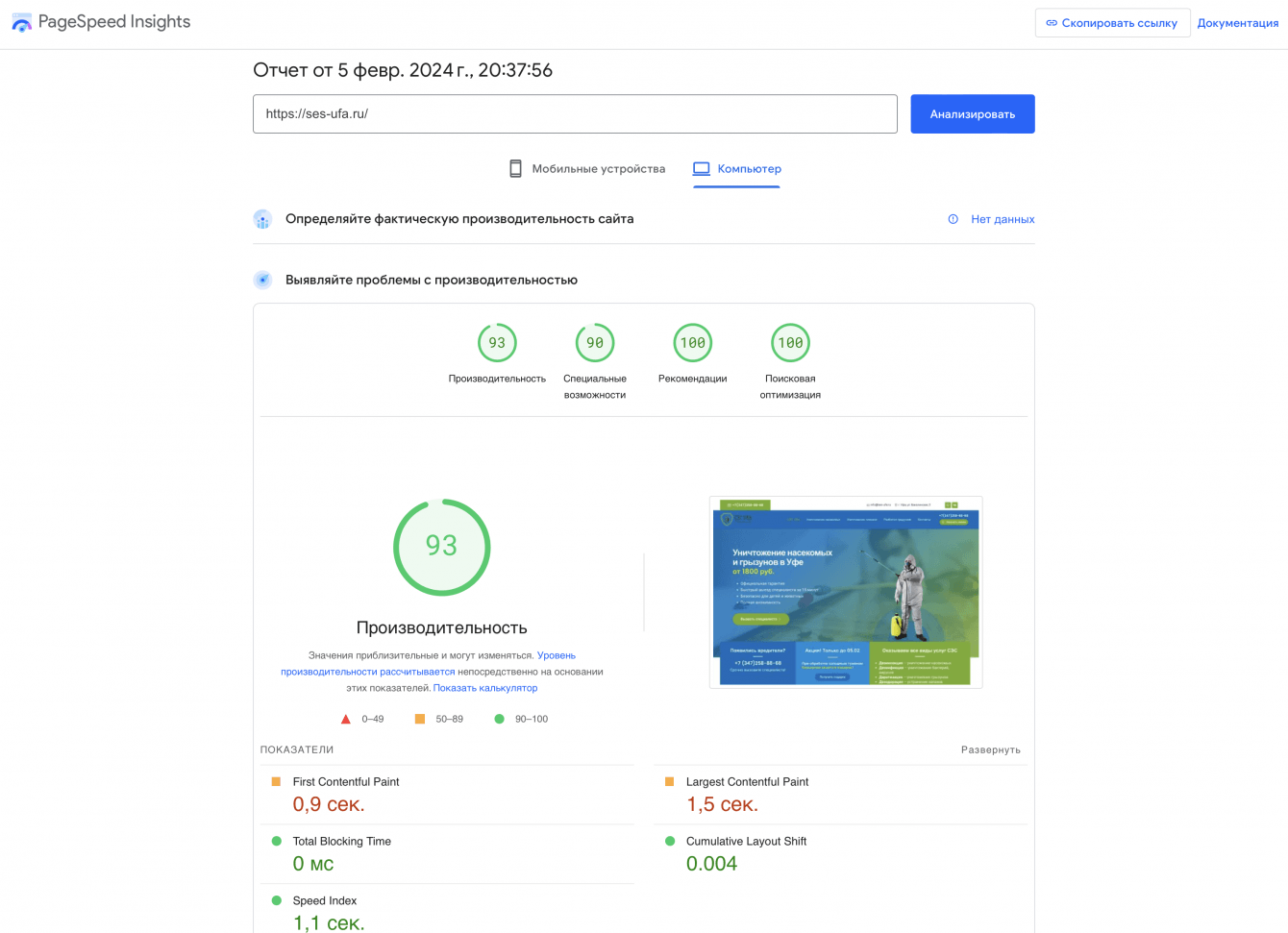
Task: Click the Анализировать button
Action: click(x=973, y=113)
